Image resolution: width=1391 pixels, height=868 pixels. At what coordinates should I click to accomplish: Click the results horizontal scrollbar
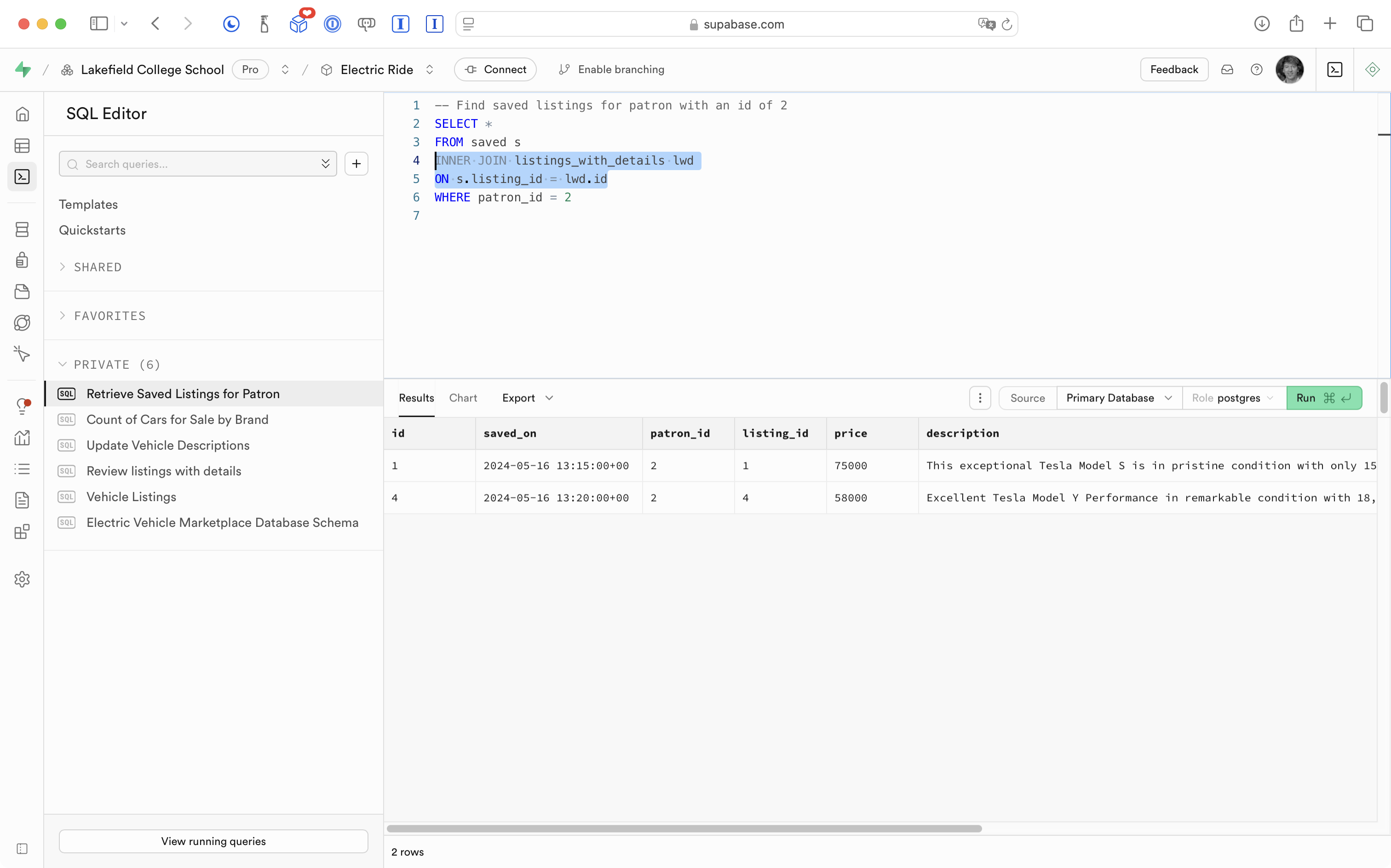click(x=684, y=828)
